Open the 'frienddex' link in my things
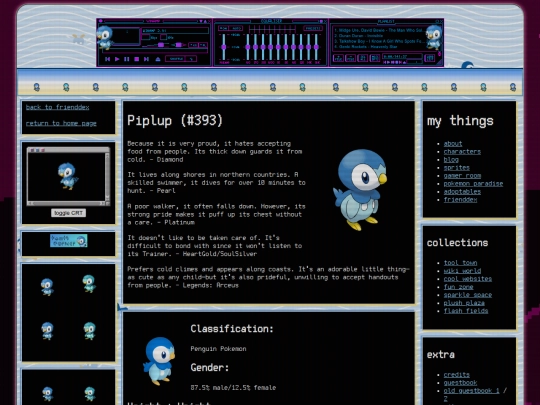 tap(460, 200)
